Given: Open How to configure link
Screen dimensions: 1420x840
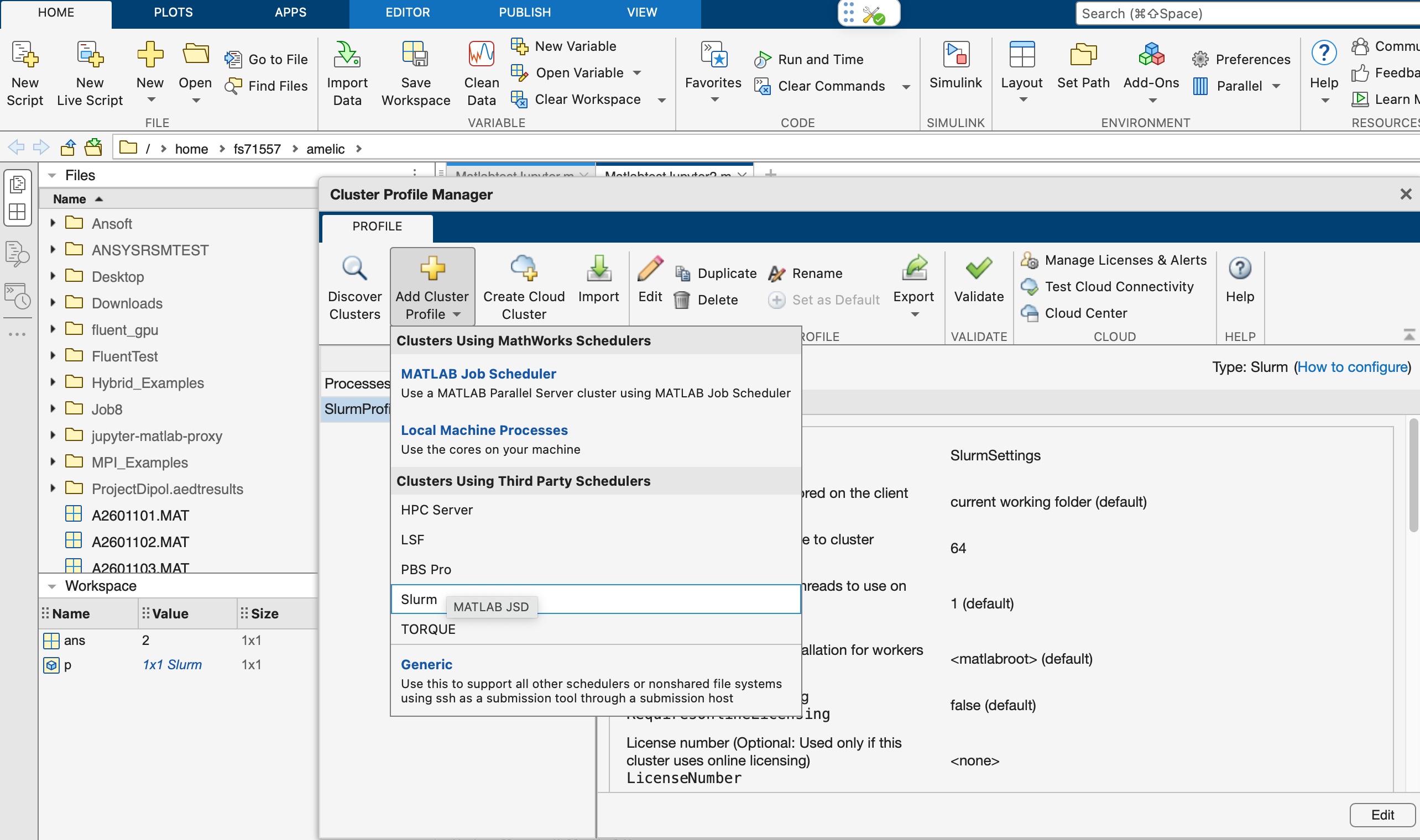Looking at the screenshot, I should tap(1352, 368).
